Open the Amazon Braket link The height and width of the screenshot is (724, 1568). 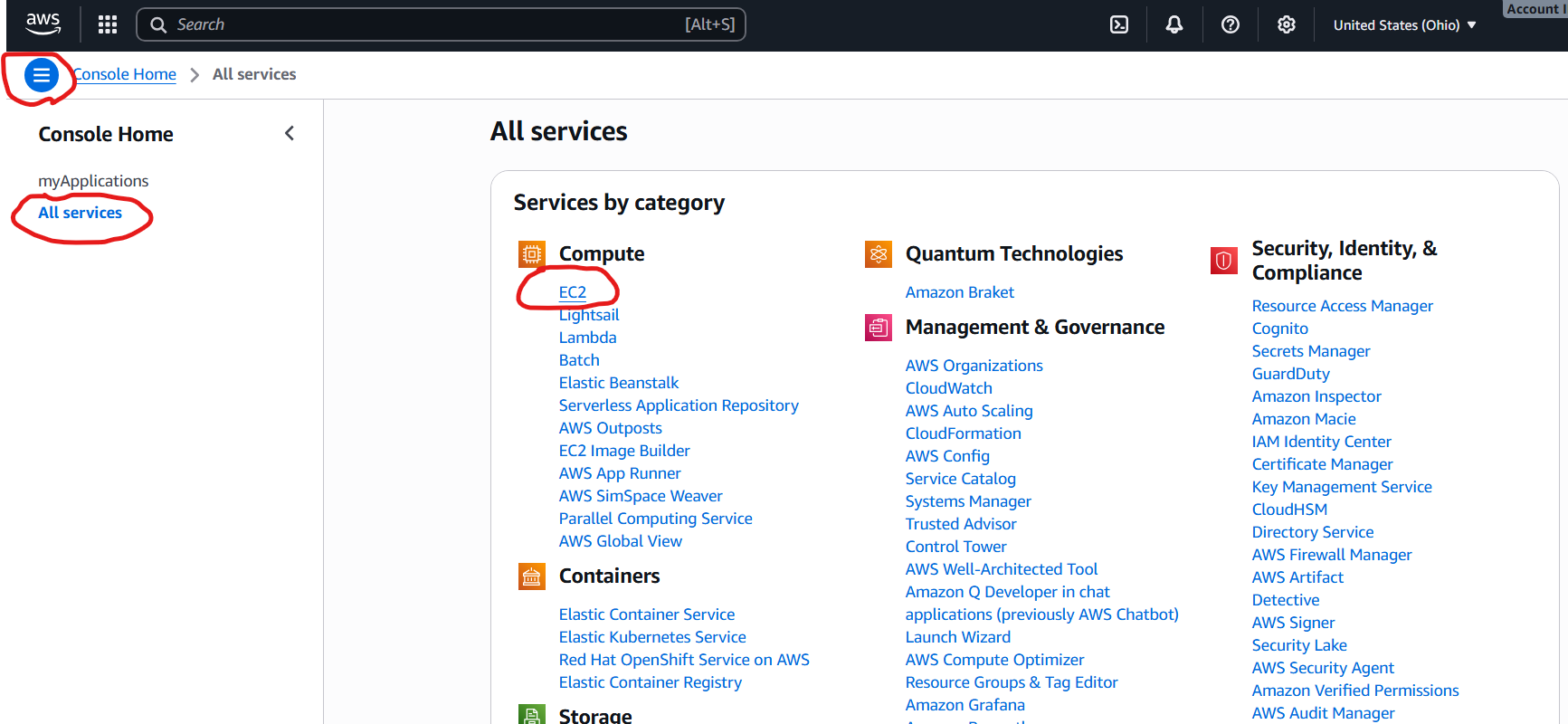[959, 292]
